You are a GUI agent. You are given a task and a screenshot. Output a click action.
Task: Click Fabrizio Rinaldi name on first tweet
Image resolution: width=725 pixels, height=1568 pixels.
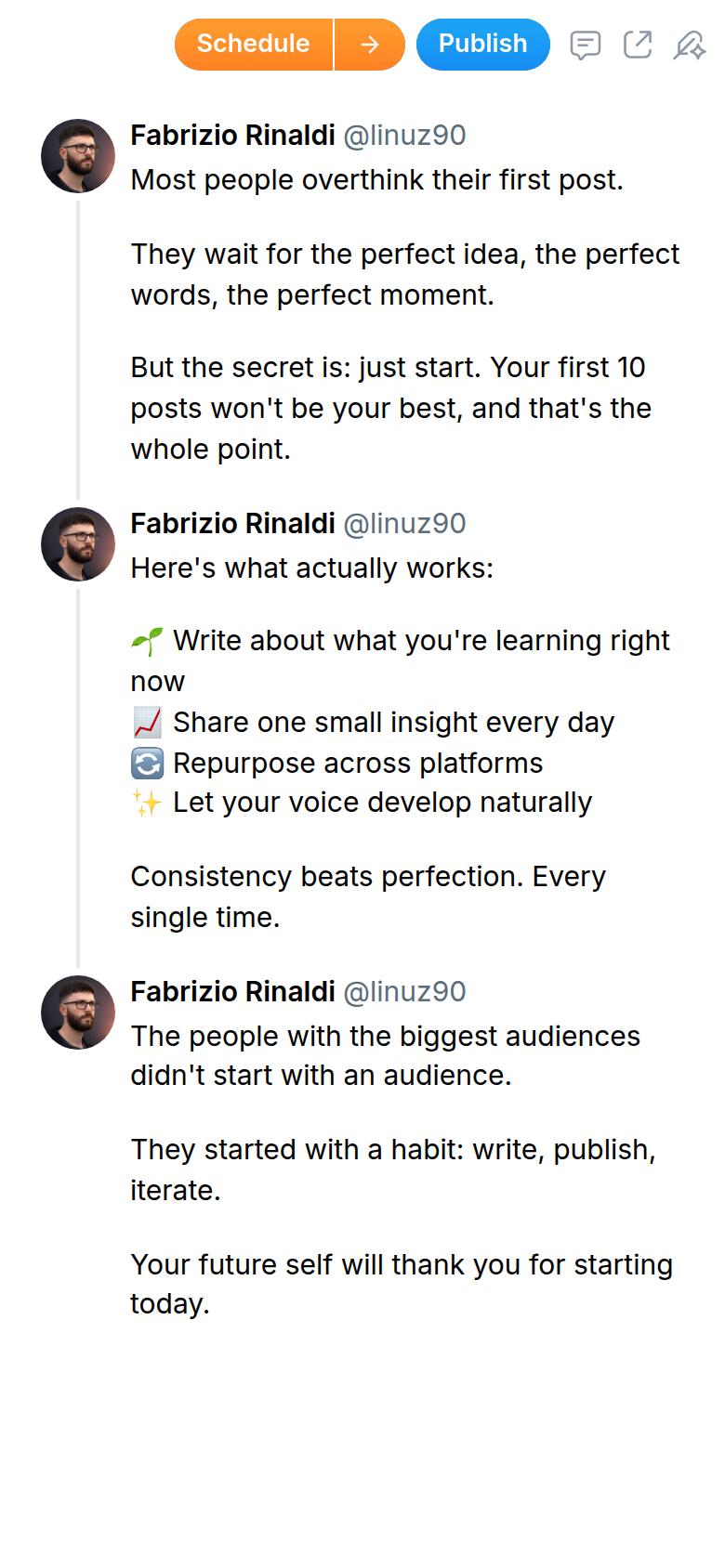click(x=232, y=136)
